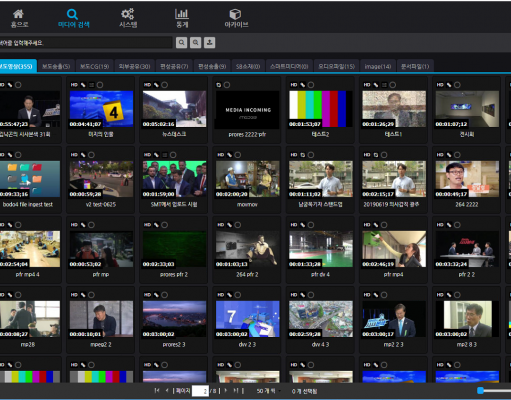Click the magnifier search button beside search field

tap(181, 43)
